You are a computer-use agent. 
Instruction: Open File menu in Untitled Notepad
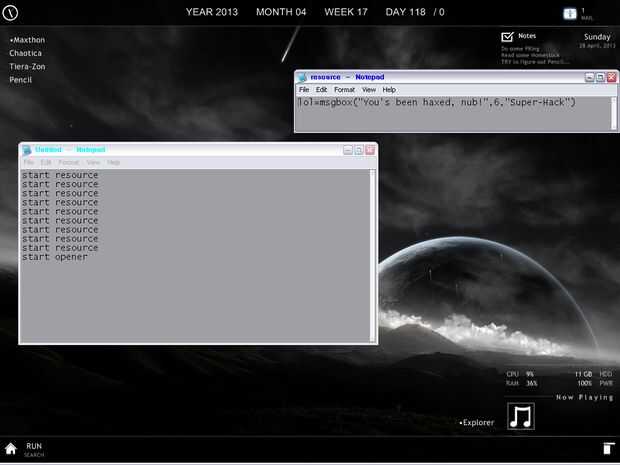click(x=28, y=163)
